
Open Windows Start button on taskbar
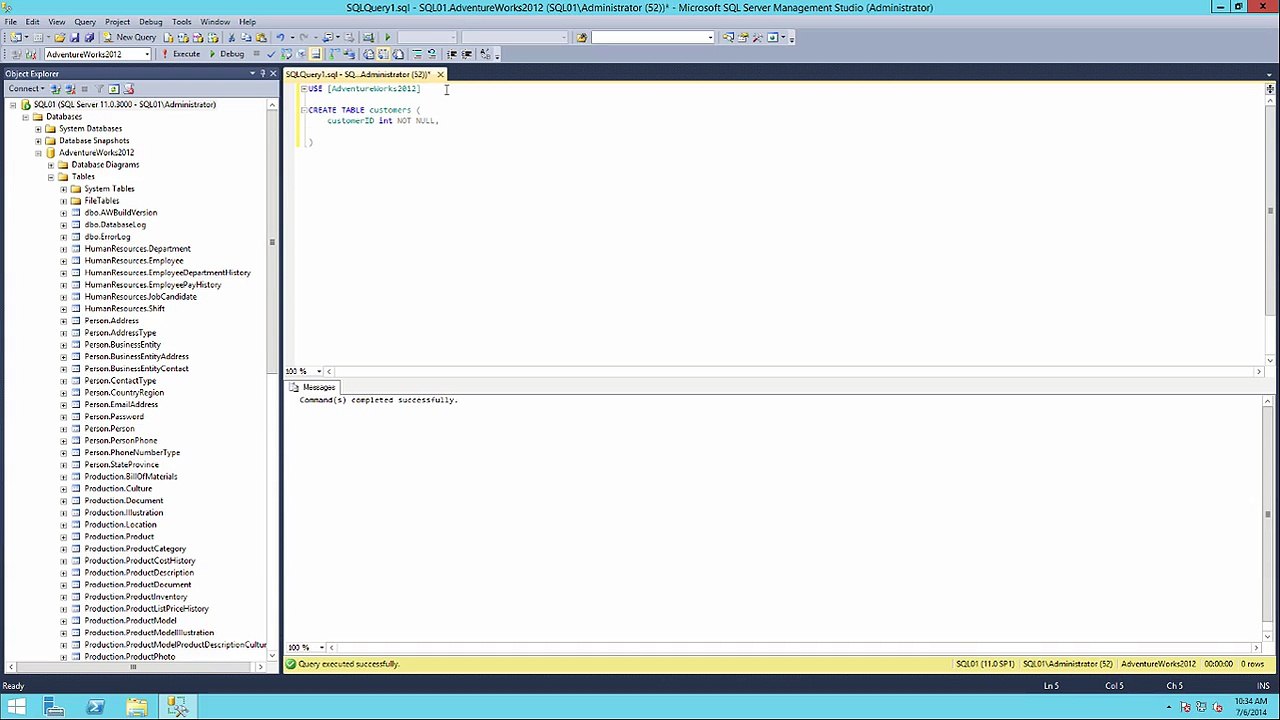click(16, 707)
